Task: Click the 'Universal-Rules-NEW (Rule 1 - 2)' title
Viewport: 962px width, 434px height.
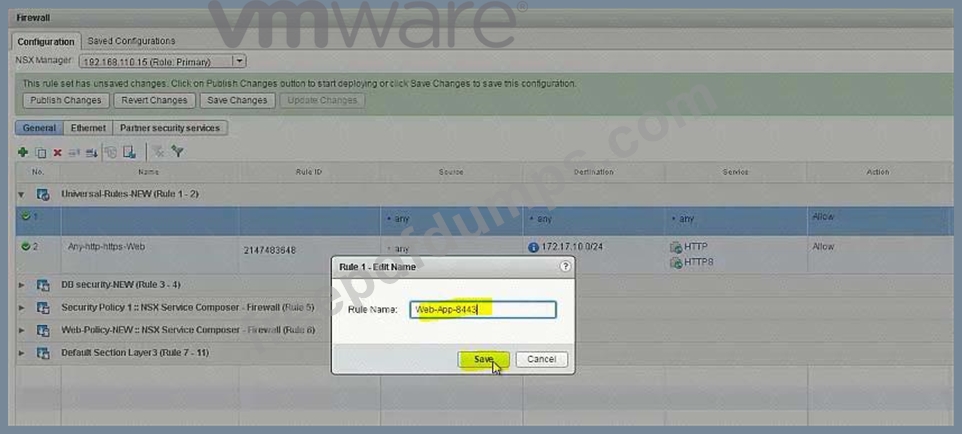Action: [129, 194]
